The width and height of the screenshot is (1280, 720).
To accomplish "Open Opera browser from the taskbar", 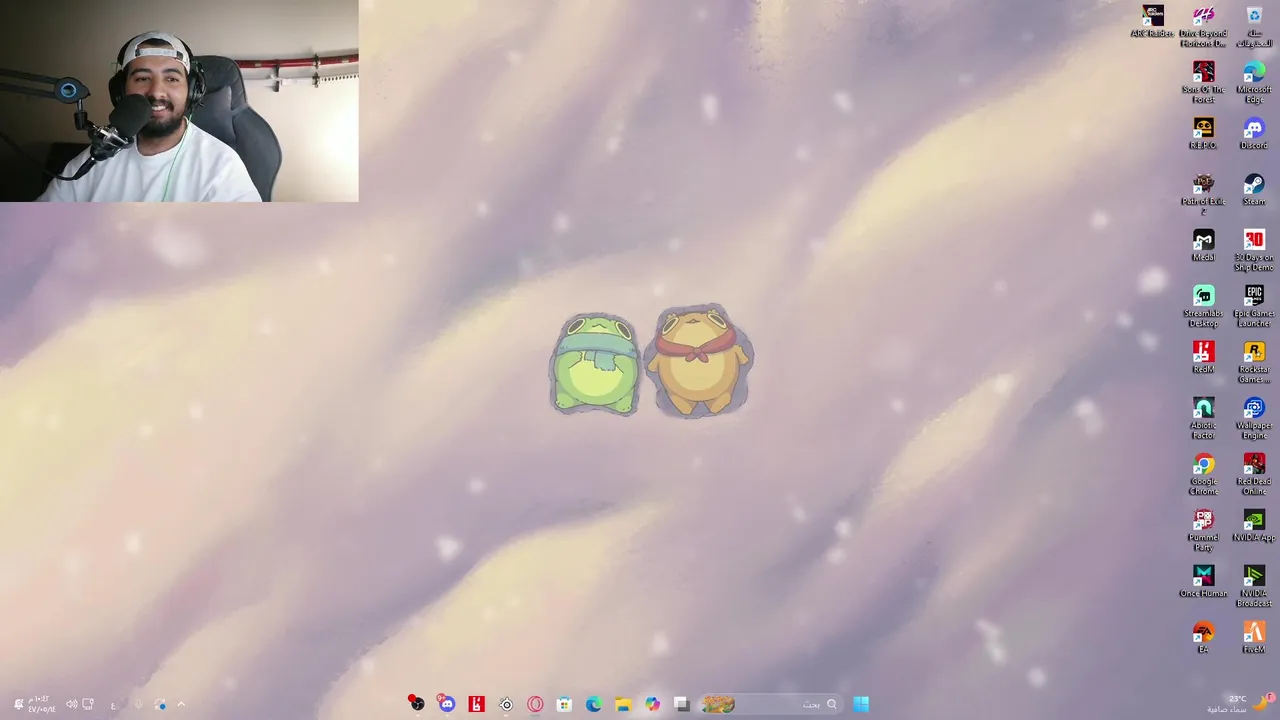I will [x=535, y=704].
